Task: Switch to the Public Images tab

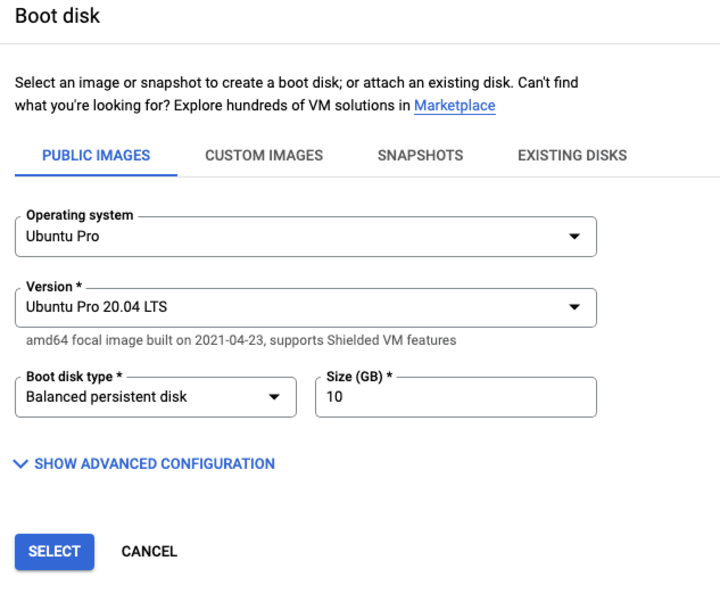Action: (x=96, y=155)
